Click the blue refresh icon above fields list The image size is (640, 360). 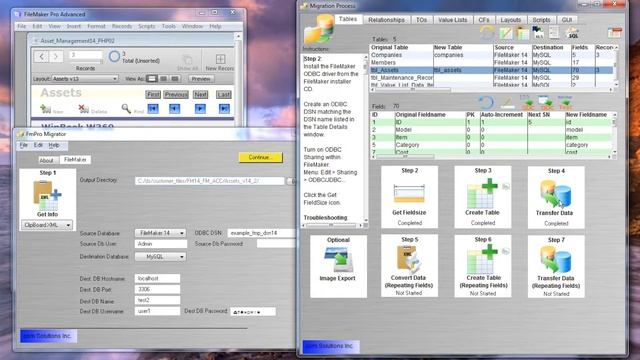coord(486,102)
